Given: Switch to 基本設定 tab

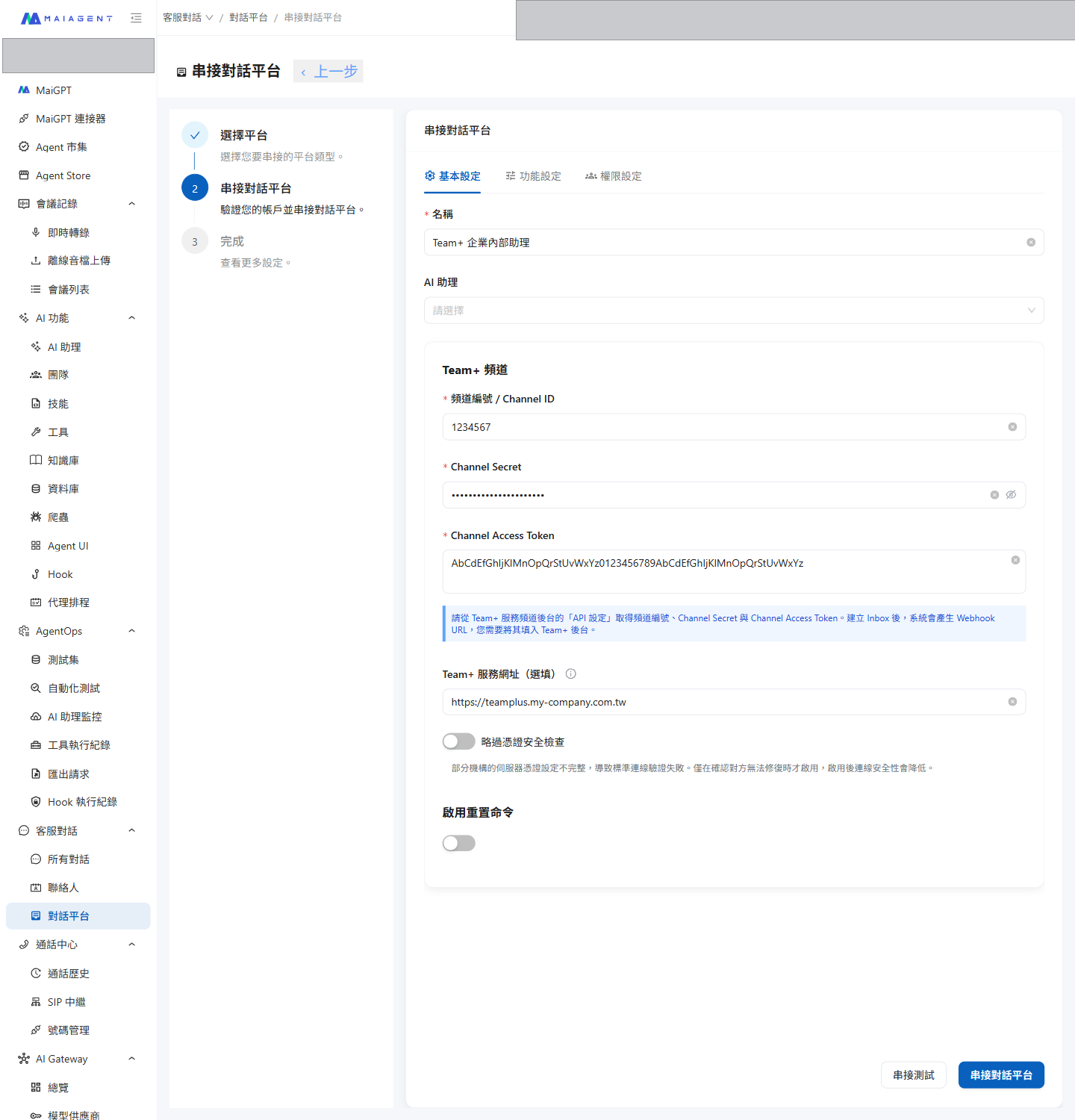Looking at the screenshot, I should coord(452,176).
